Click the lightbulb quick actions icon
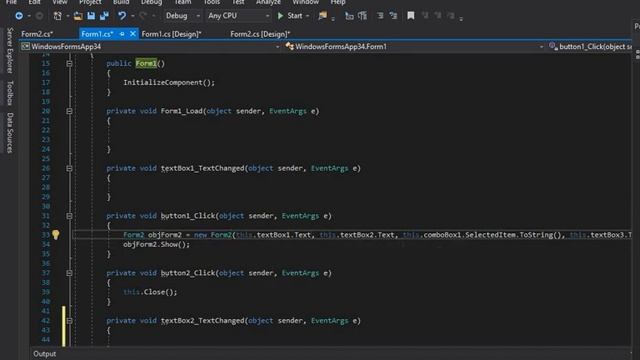The height and width of the screenshot is (360, 640). pos(56,235)
